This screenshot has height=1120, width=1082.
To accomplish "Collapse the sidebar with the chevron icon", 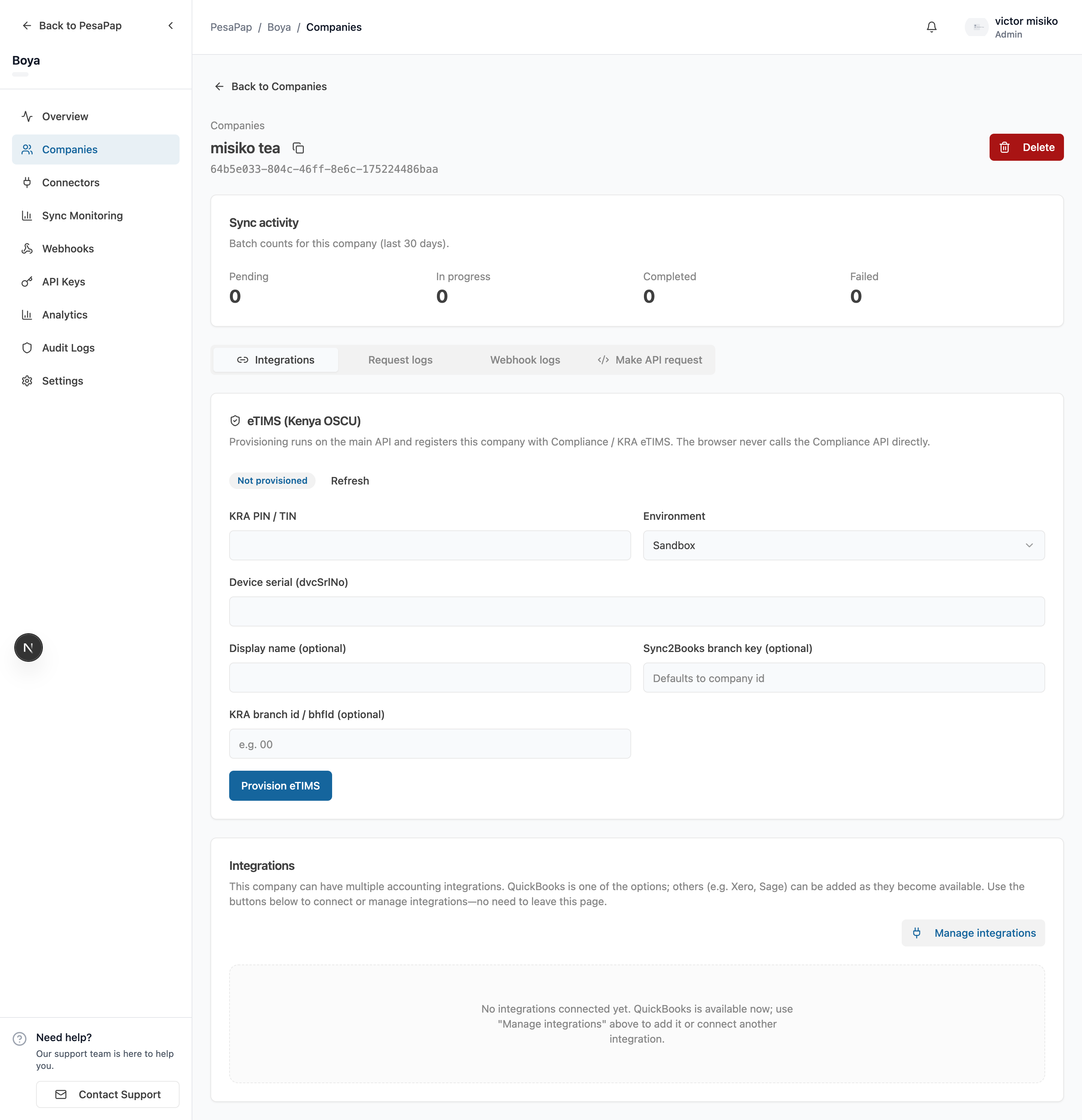I will (170, 26).
